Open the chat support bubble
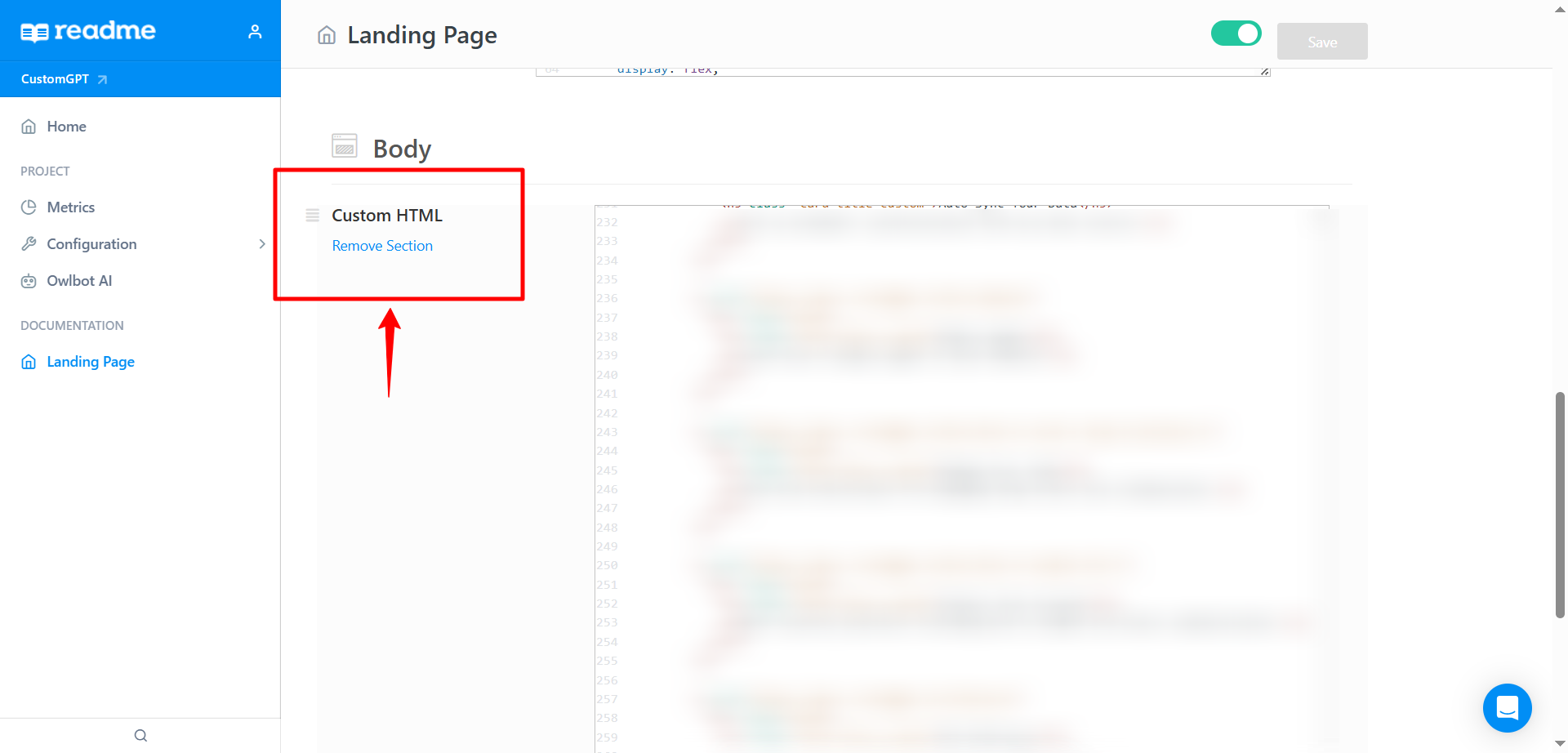Viewport: 1568px width, 753px height. coord(1507,708)
